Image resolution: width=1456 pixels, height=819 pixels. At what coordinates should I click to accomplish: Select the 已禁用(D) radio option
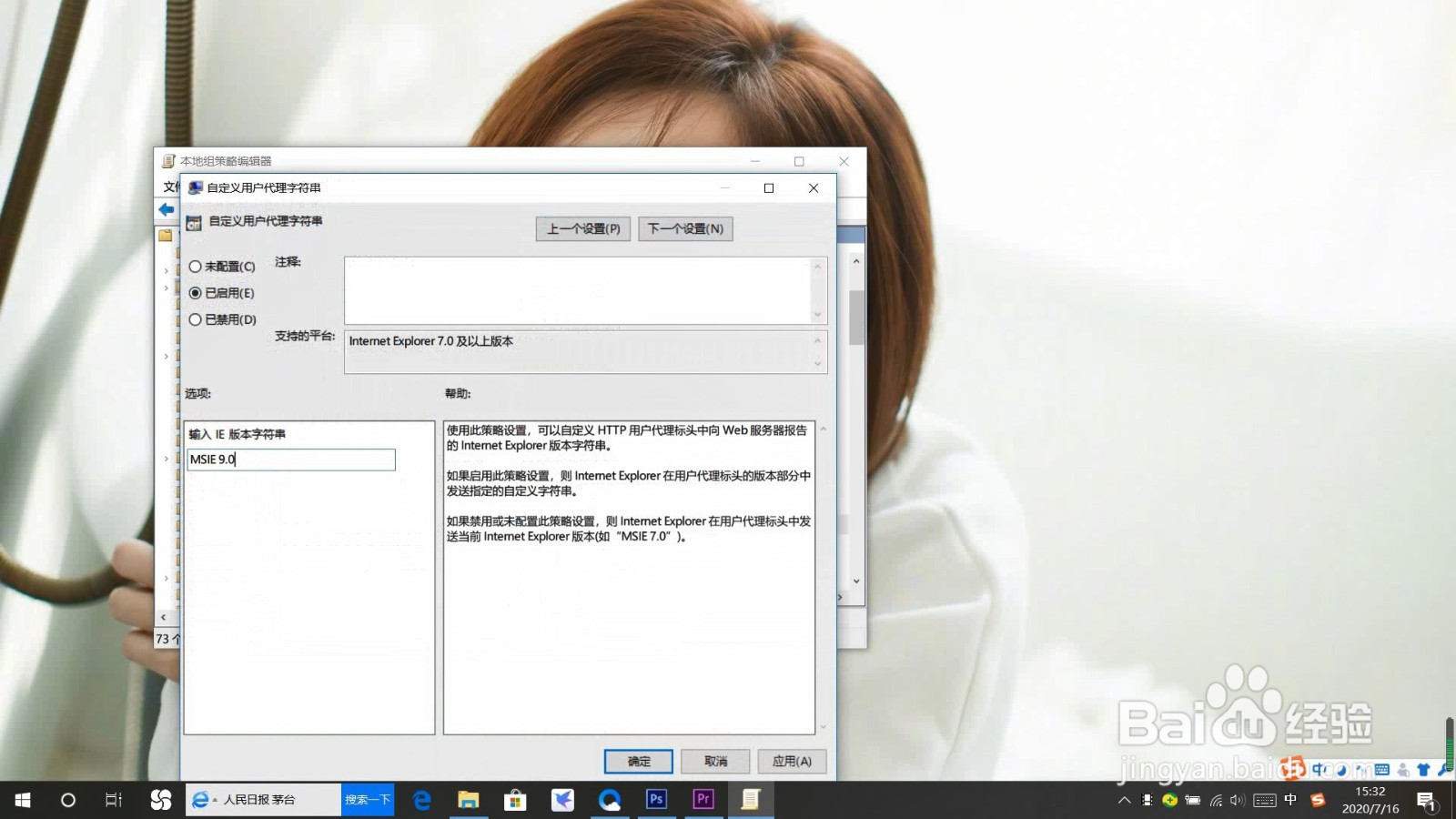tap(222, 319)
